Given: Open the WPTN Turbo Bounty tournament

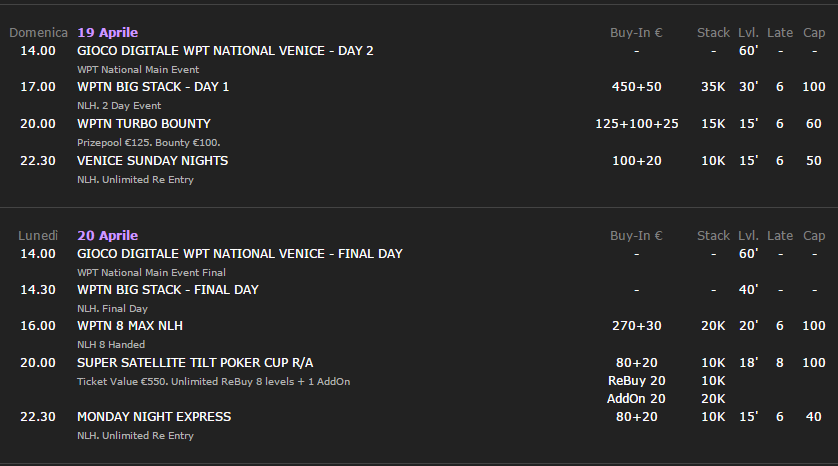Looking at the screenshot, I should (x=144, y=123).
